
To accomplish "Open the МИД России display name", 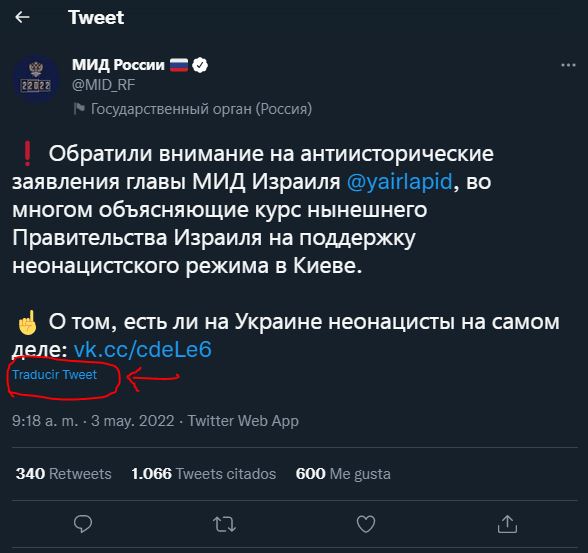I will coord(118,65).
